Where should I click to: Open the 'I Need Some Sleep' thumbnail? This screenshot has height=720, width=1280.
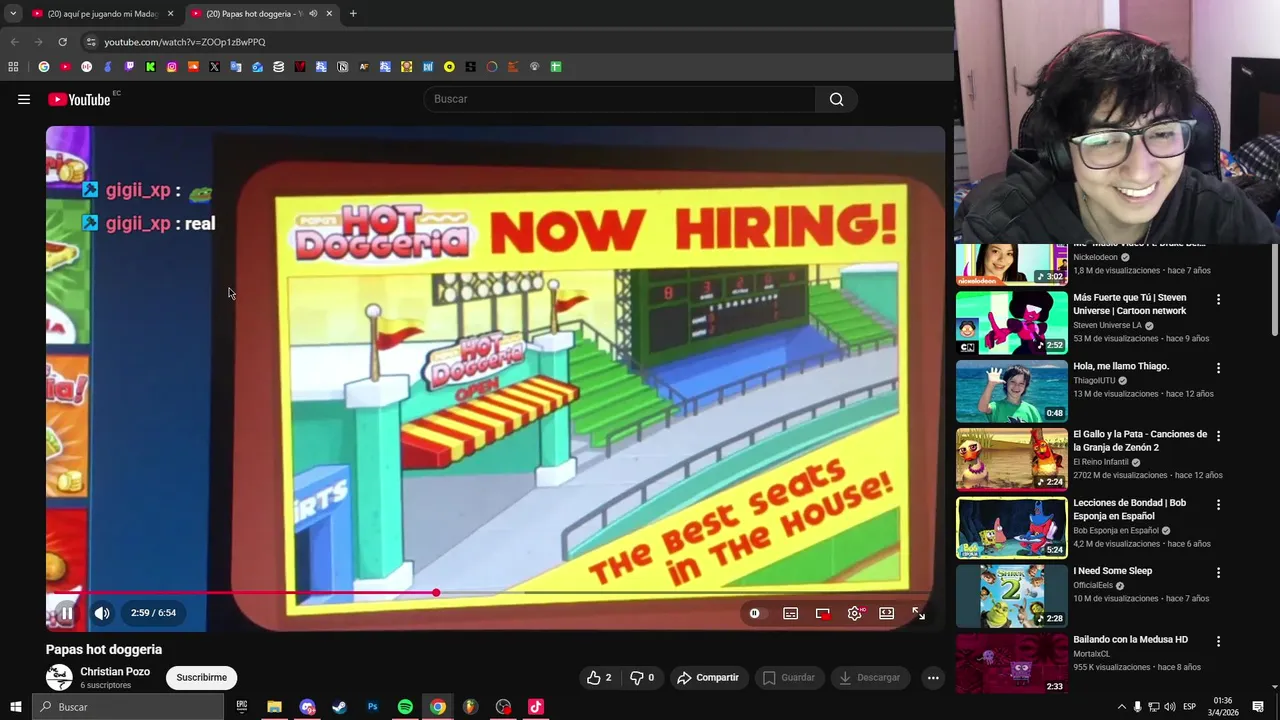point(1012,596)
